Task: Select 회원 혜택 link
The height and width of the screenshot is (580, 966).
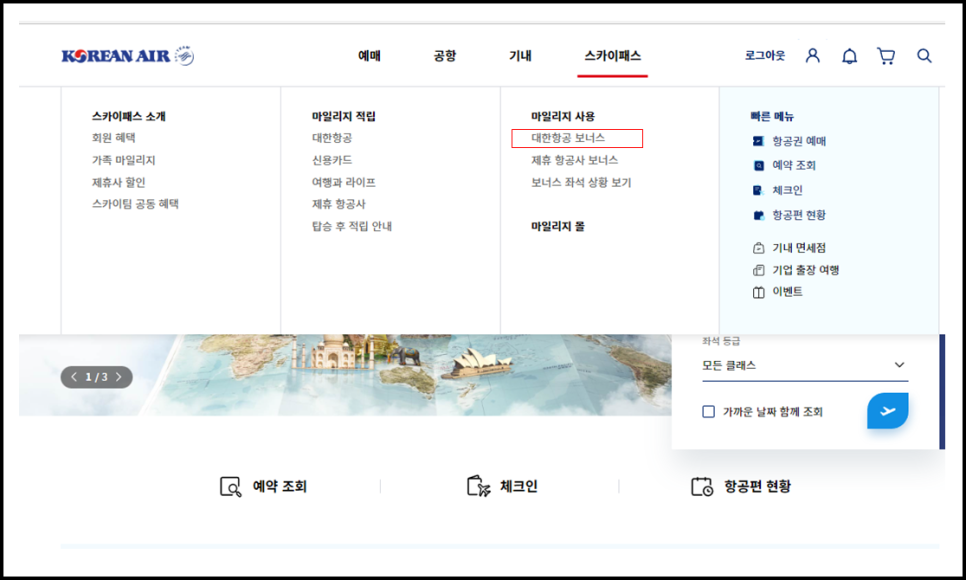Action: click(113, 138)
